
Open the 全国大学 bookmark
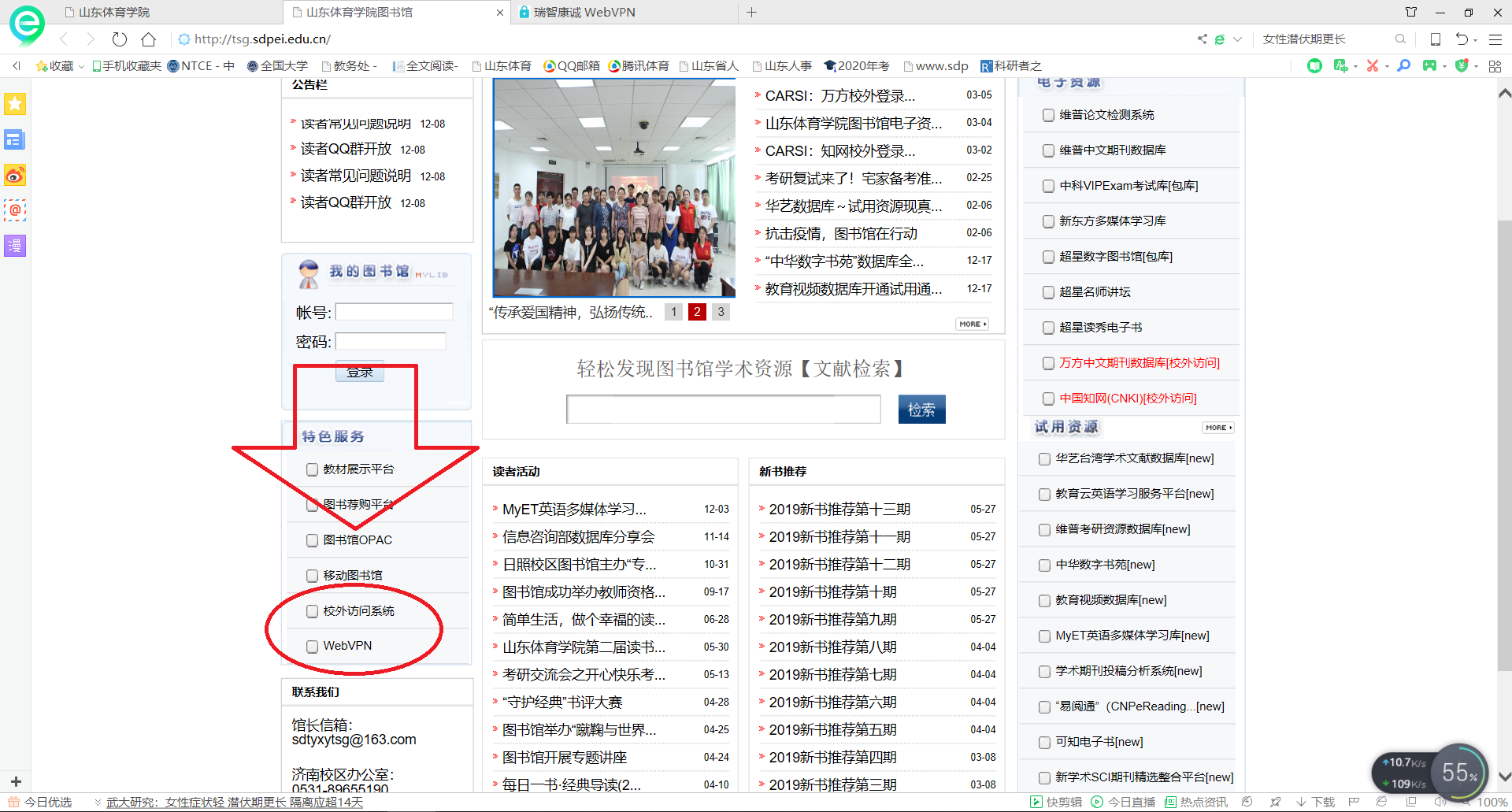[277, 66]
